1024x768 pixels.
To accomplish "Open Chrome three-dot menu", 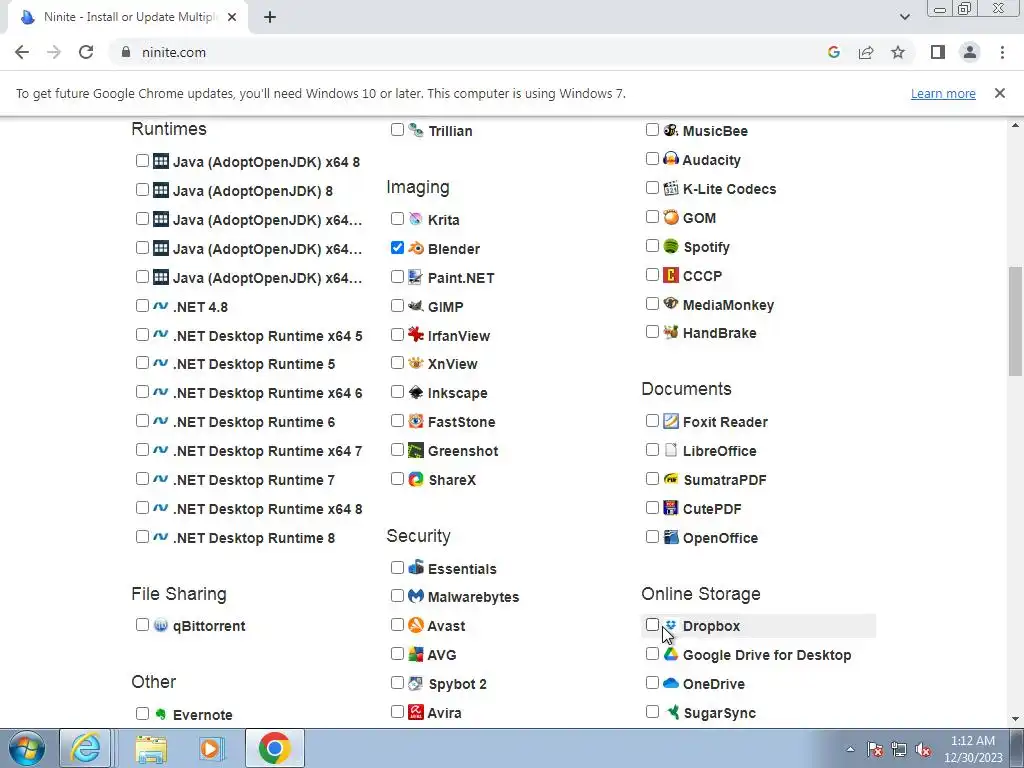I will tap(1002, 52).
